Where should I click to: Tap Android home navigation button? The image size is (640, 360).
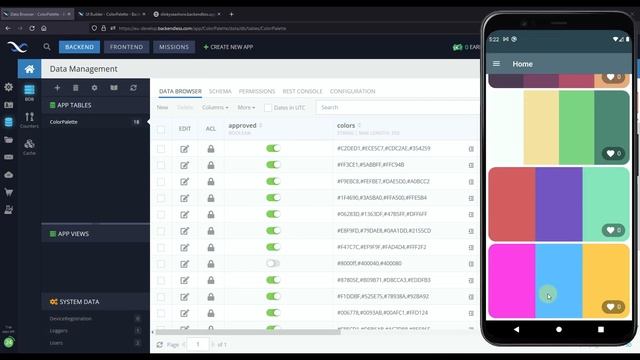point(559,329)
